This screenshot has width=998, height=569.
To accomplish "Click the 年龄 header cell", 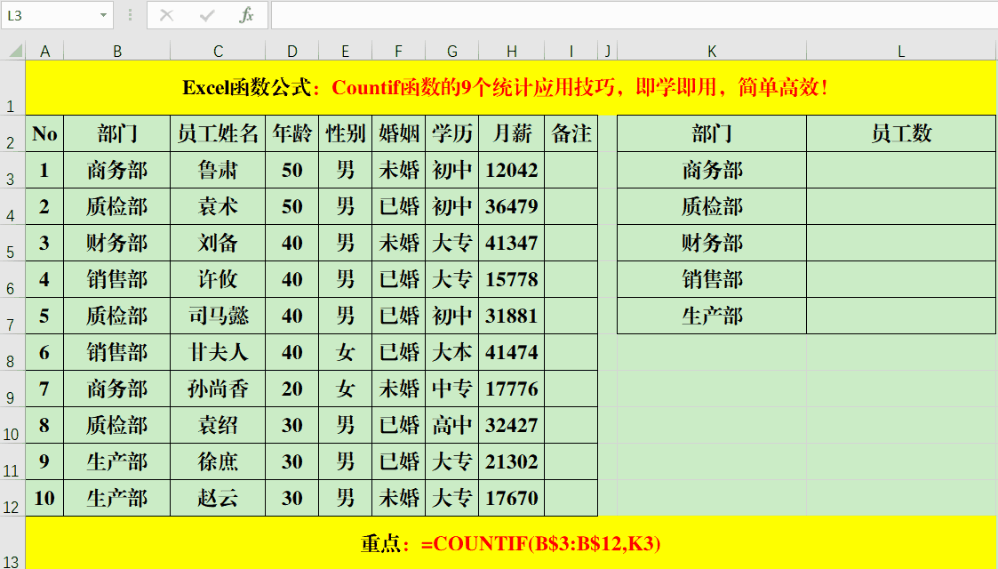I will pos(292,134).
